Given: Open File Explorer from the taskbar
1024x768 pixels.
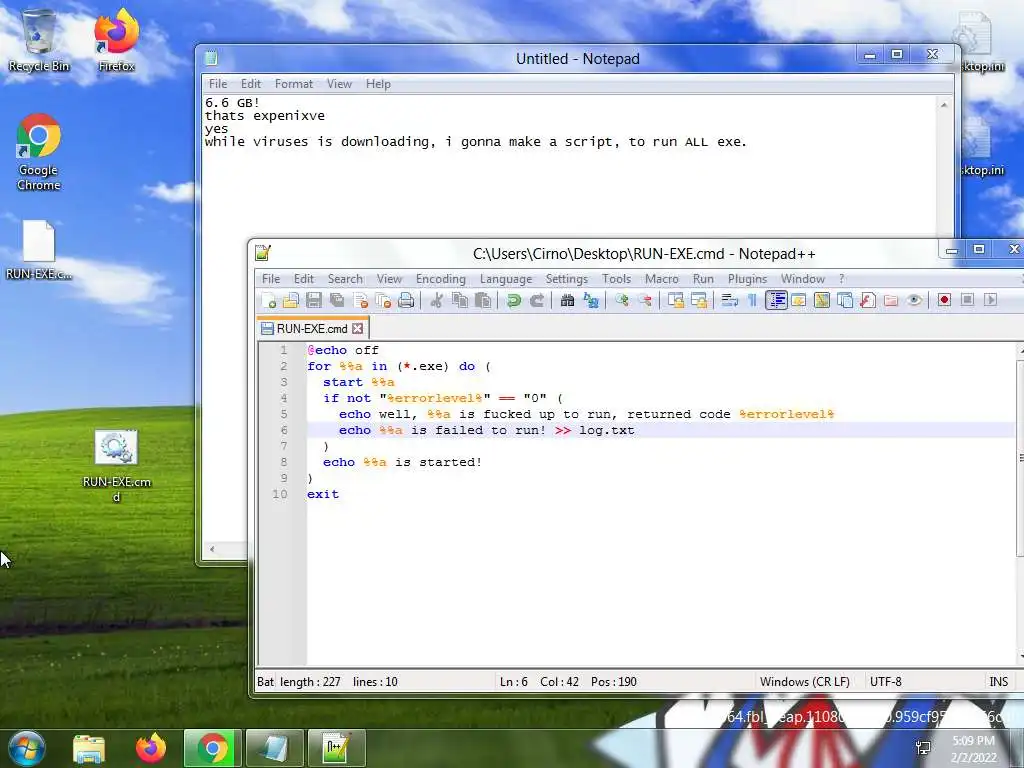Looking at the screenshot, I should click(x=89, y=748).
